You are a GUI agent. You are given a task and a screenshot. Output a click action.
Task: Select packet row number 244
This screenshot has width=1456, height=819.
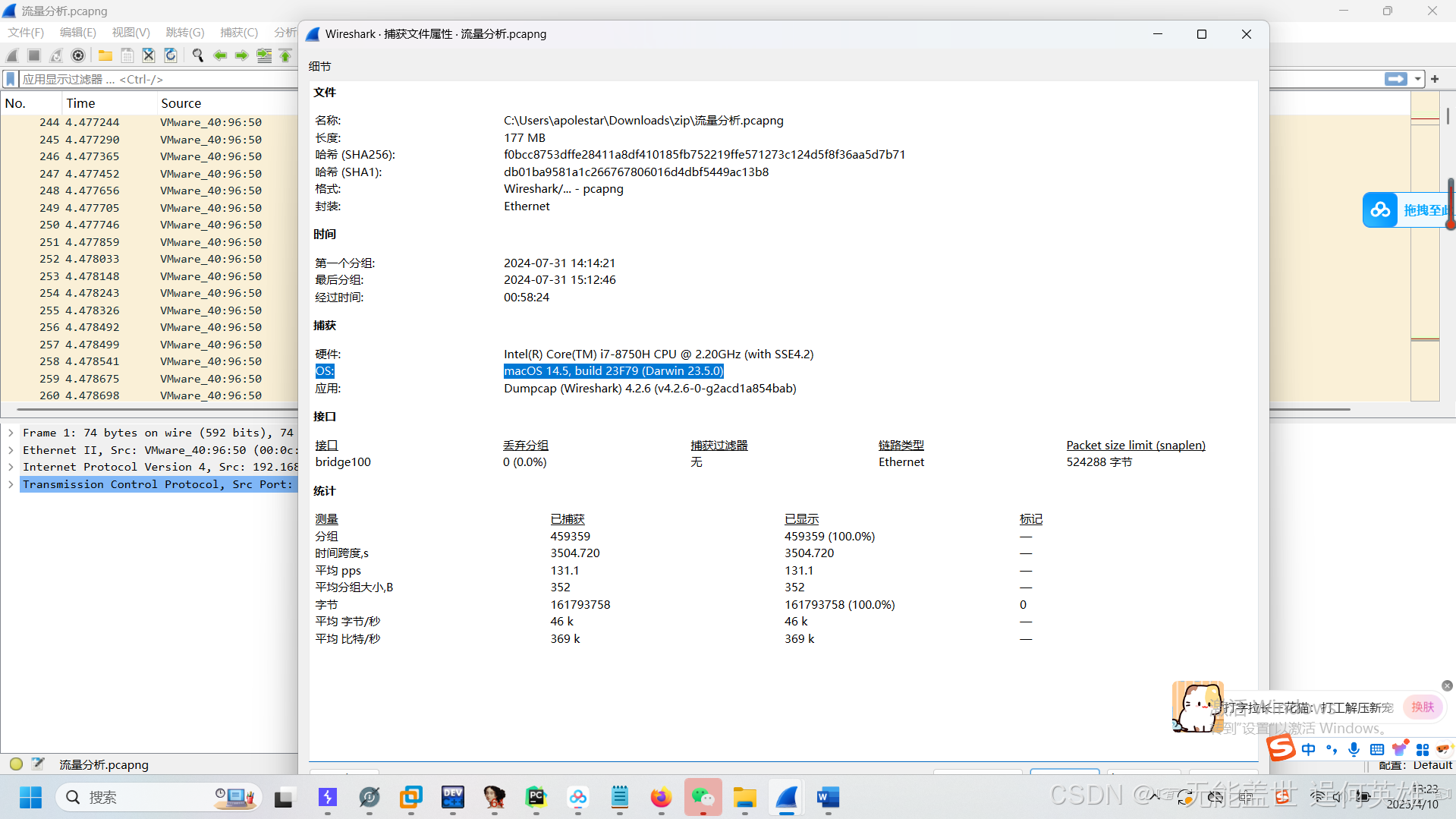click(149, 122)
